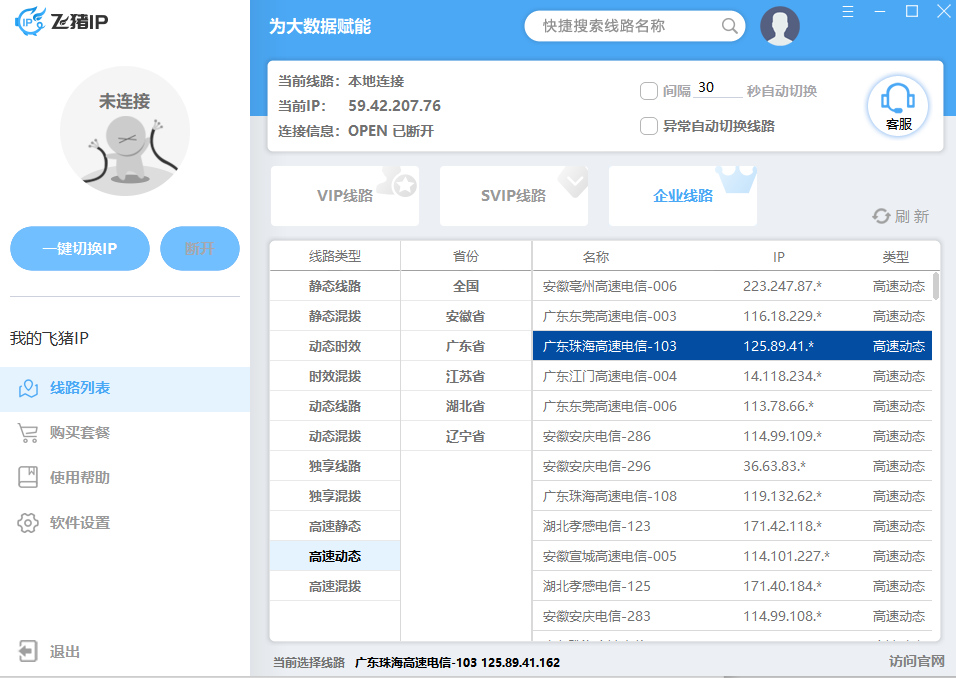
Task: Click the 退出 exit icon
Action: [28, 652]
